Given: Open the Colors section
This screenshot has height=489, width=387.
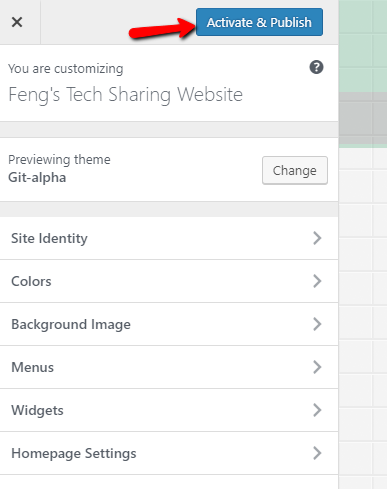Looking at the screenshot, I should point(169,281).
